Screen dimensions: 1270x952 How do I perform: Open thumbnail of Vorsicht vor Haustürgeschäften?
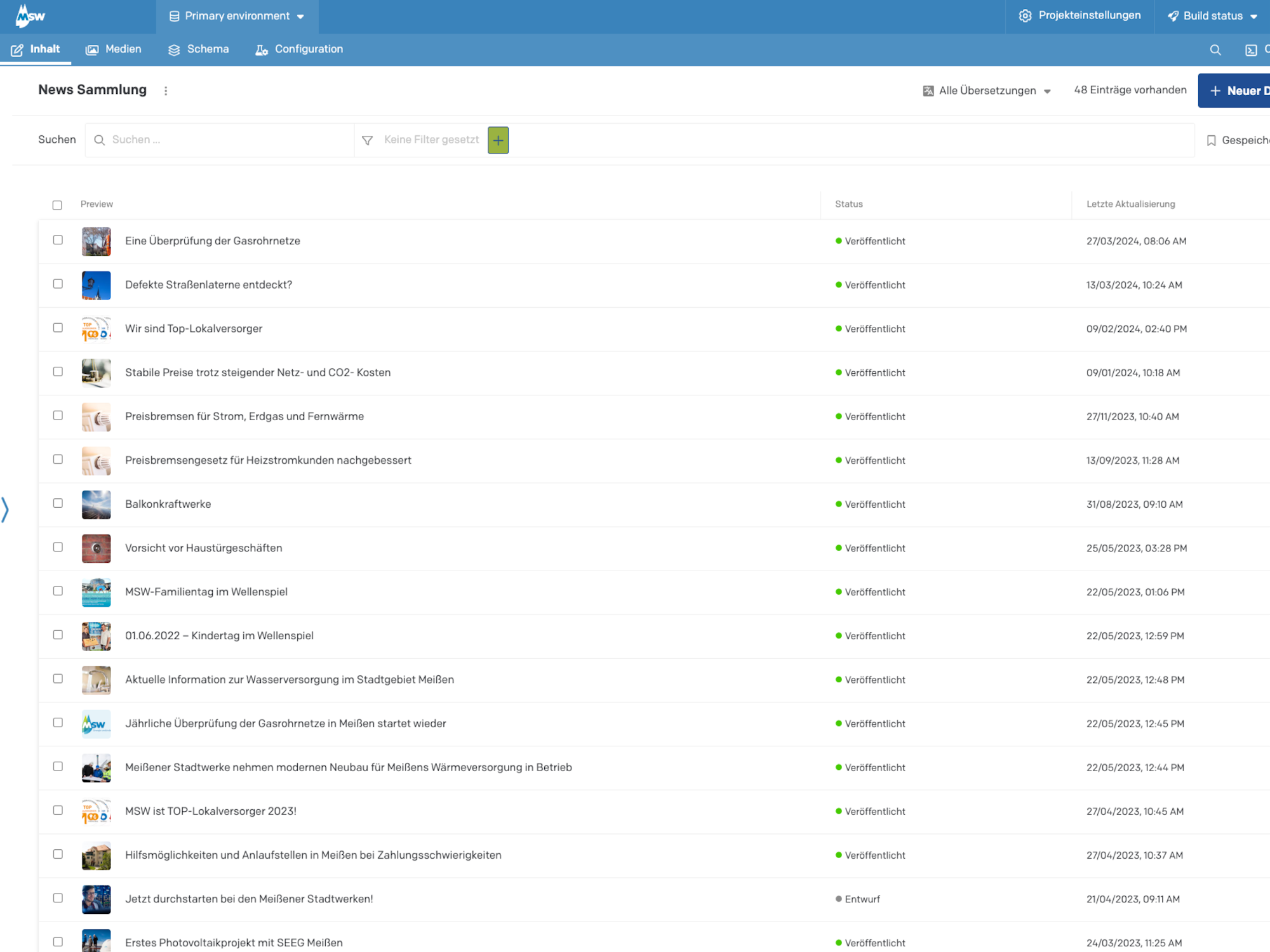[x=97, y=548]
